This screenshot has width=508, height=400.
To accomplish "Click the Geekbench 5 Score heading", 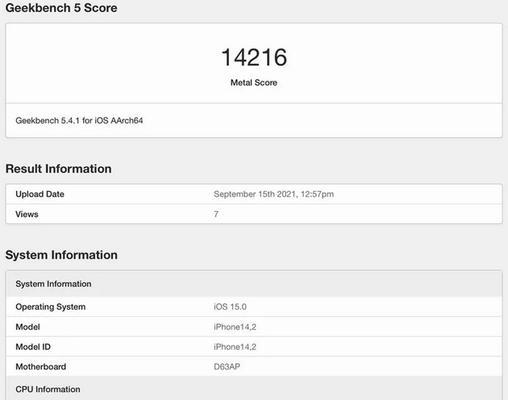I will [61, 8].
